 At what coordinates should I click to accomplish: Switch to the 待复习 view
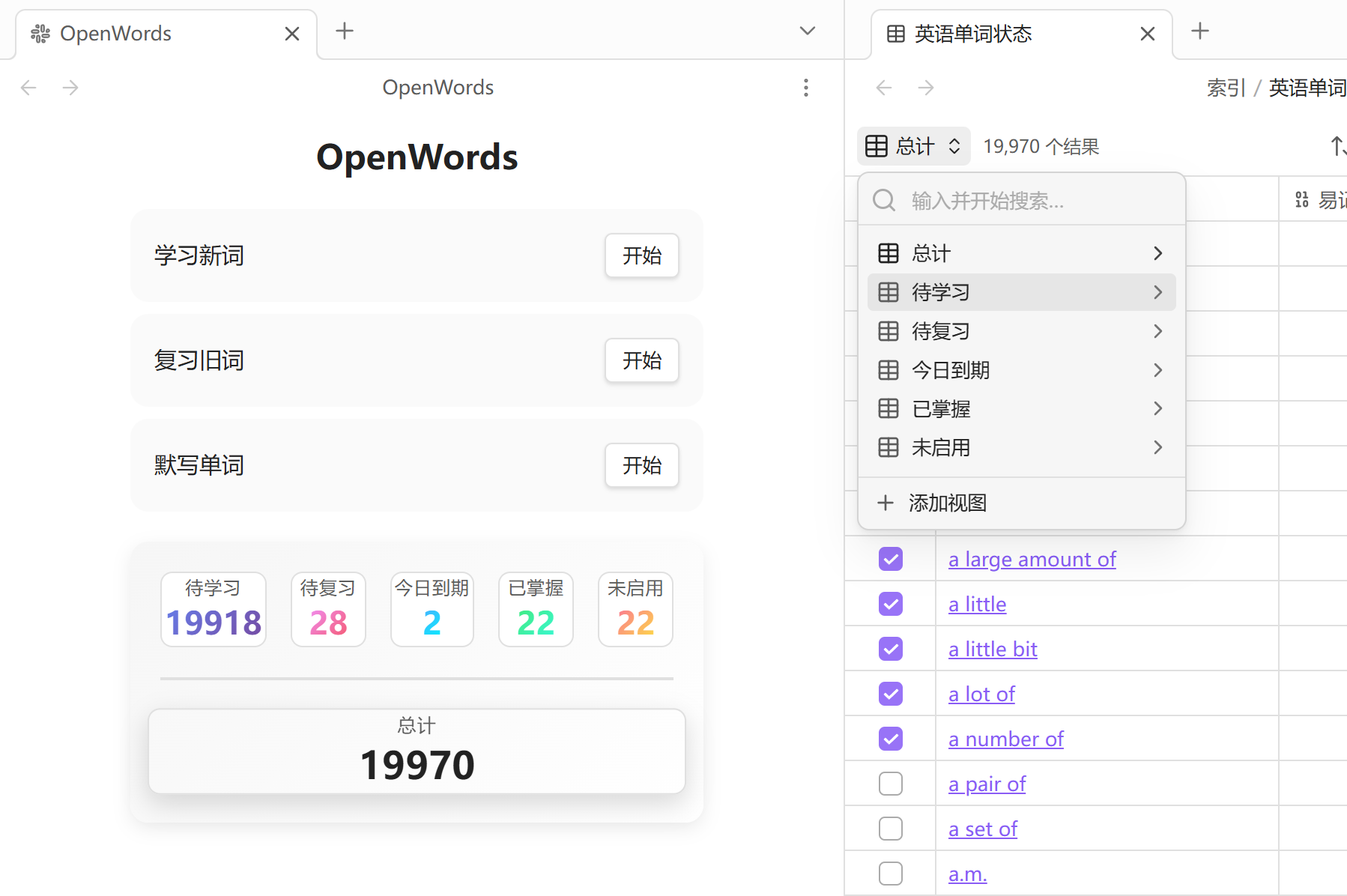coord(1022,331)
